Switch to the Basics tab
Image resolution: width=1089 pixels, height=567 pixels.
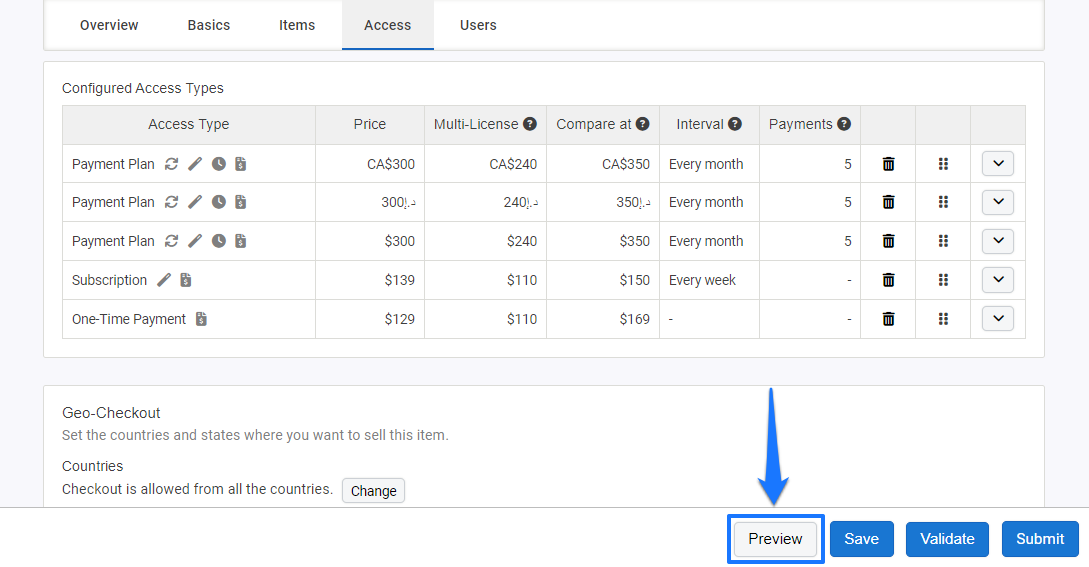pyautogui.click(x=208, y=25)
